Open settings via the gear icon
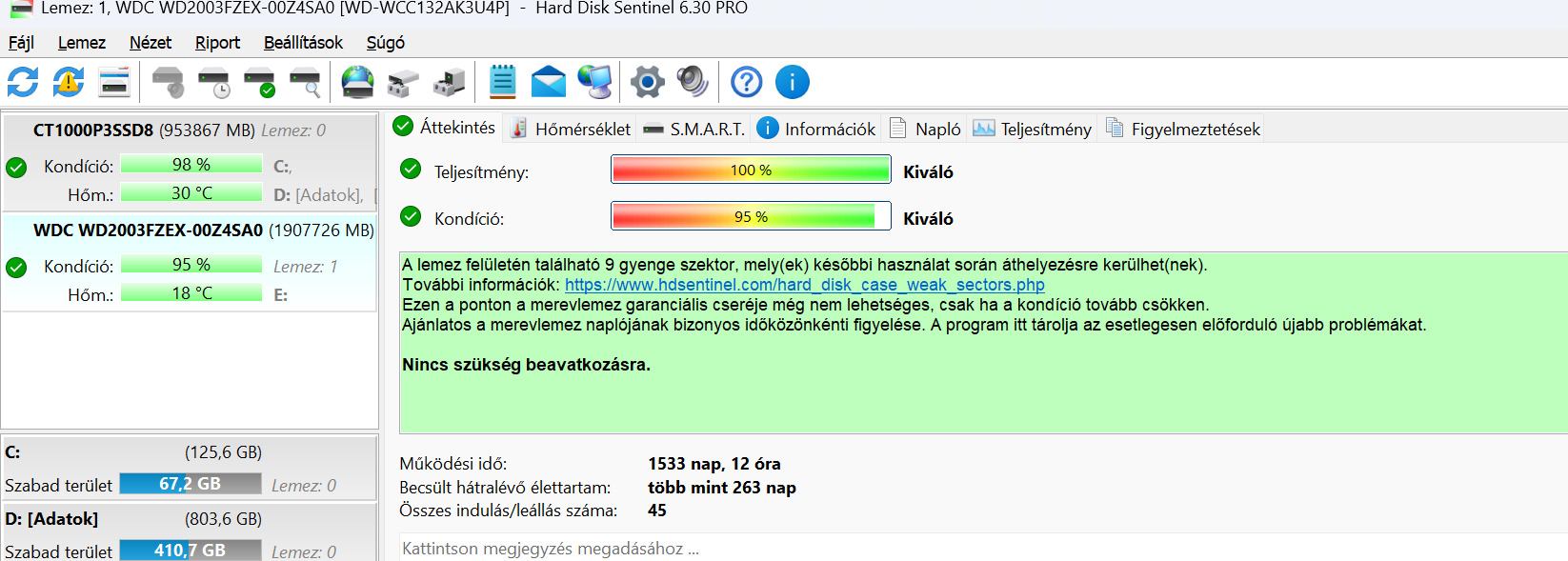Image resolution: width=1568 pixels, height=561 pixels. point(648,82)
